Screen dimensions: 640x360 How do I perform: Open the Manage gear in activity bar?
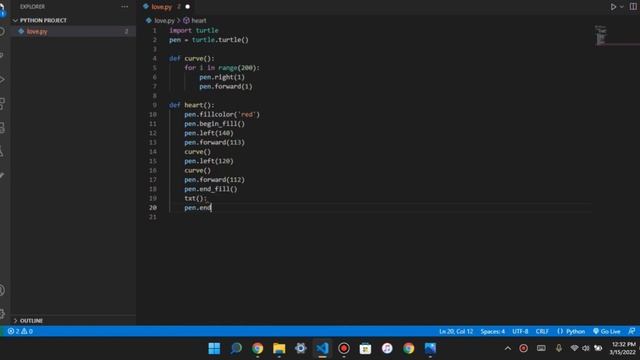2,314
